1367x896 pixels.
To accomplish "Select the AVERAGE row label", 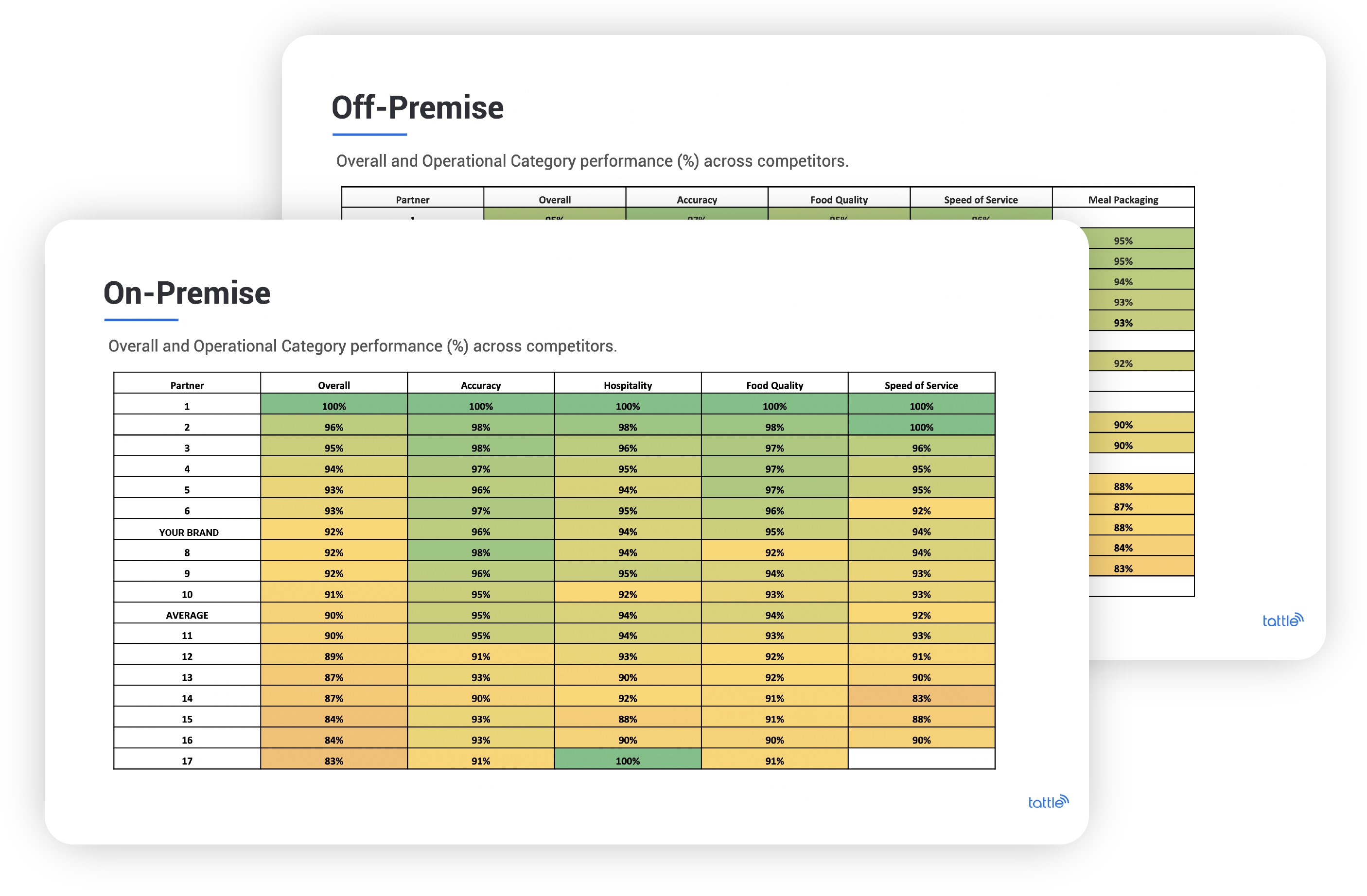I will pyautogui.click(x=187, y=614).
